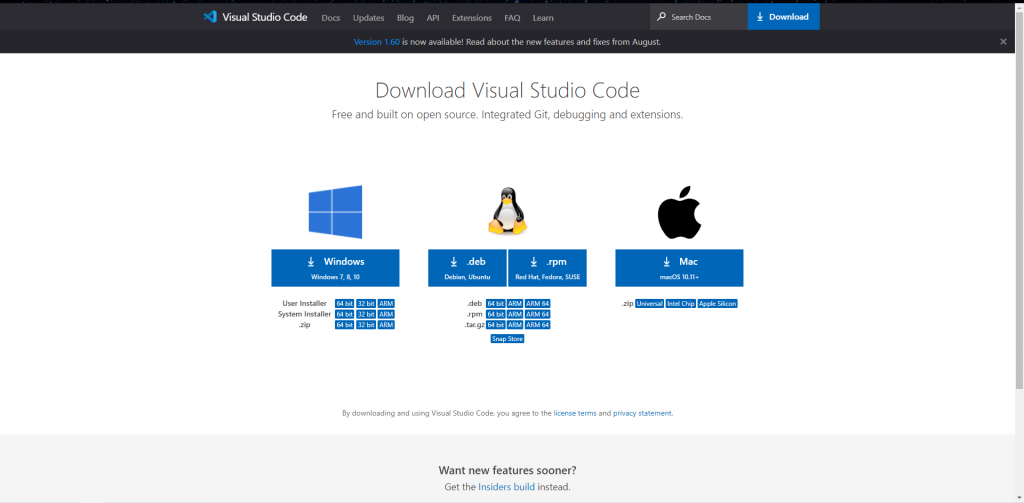Select System Installer 32 bit

[366, 314]
